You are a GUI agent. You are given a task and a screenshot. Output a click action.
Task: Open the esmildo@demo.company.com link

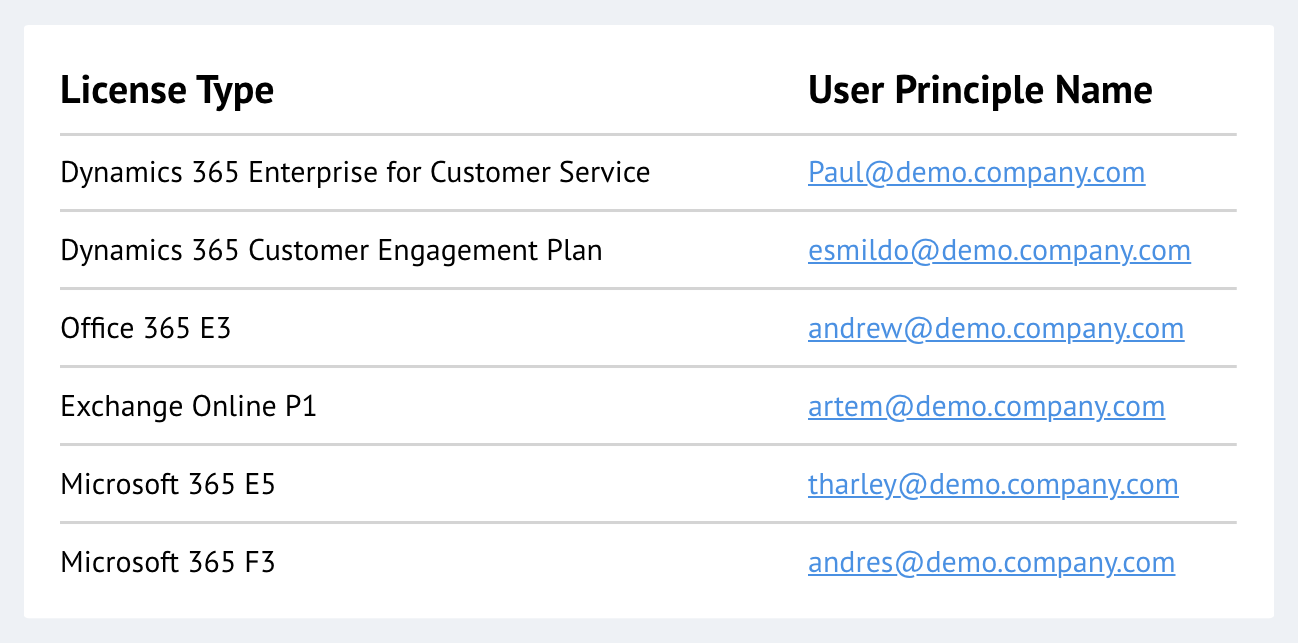[x=999, y=250]
